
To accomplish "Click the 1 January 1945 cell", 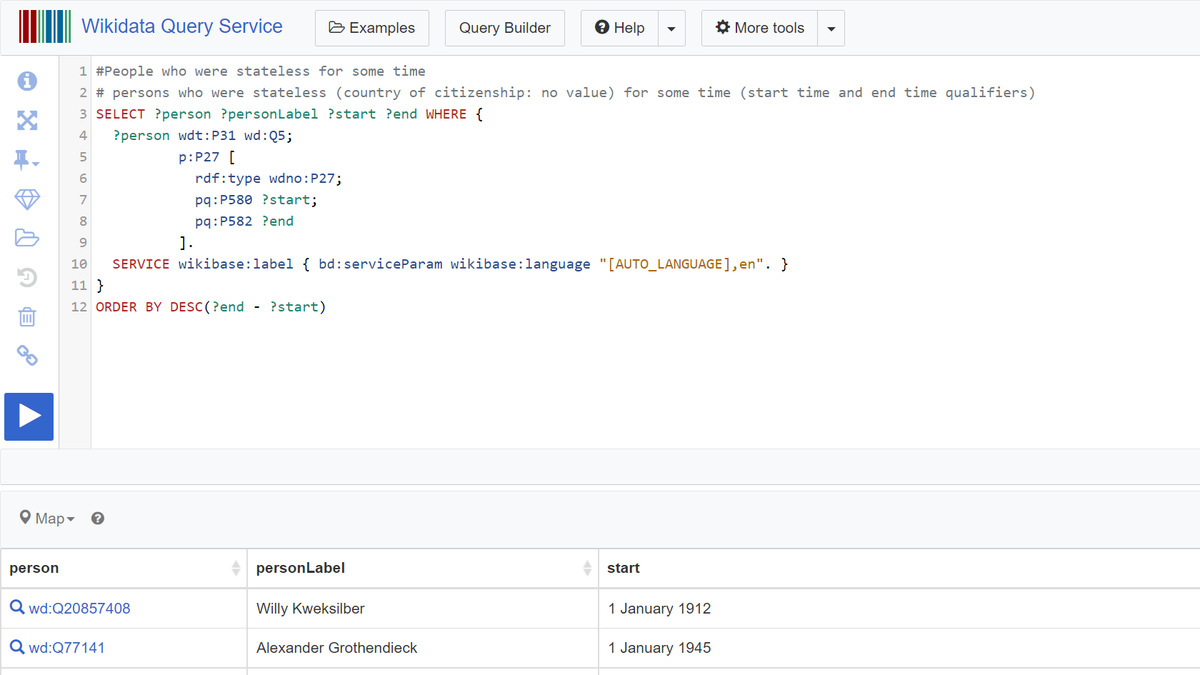I will [899, 648].
